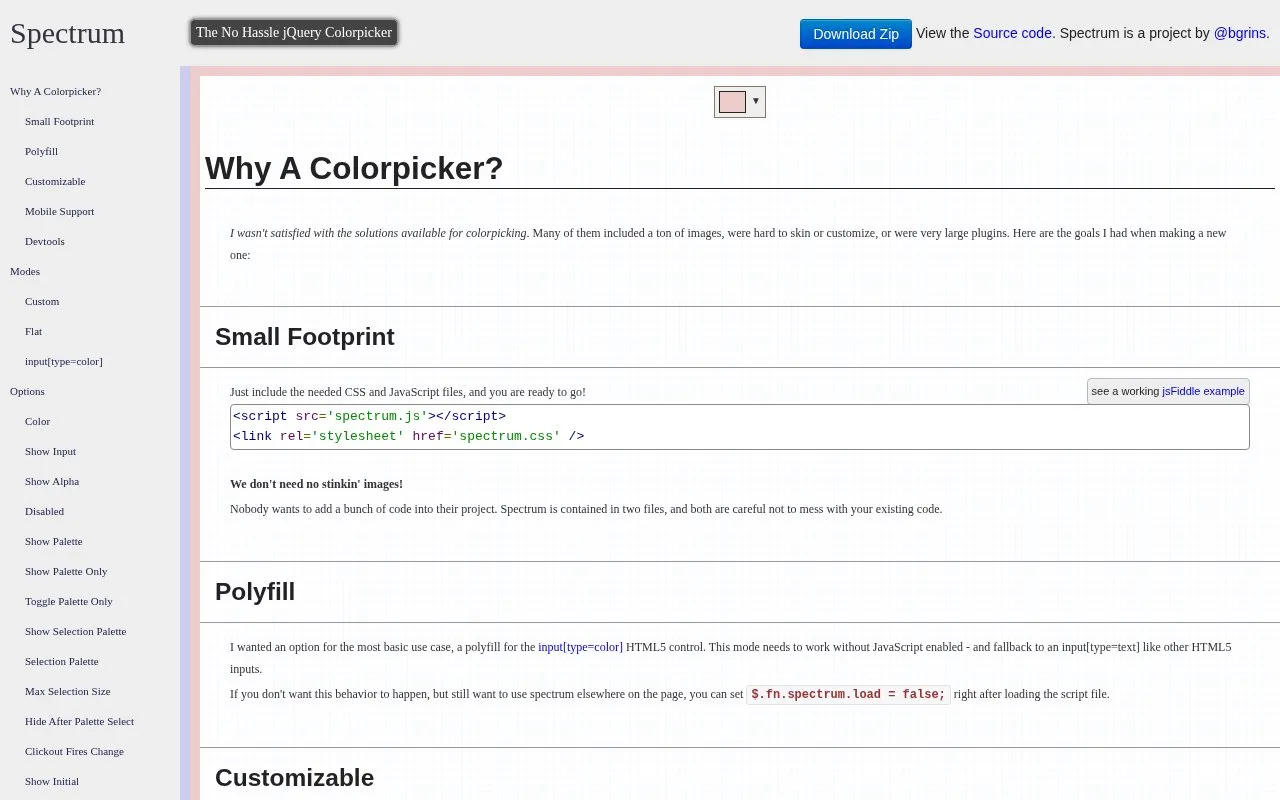This screenshot has width=1280, height=800.
Task: Go to the Modes sidebar section
Action: click(x=25, y=271)
